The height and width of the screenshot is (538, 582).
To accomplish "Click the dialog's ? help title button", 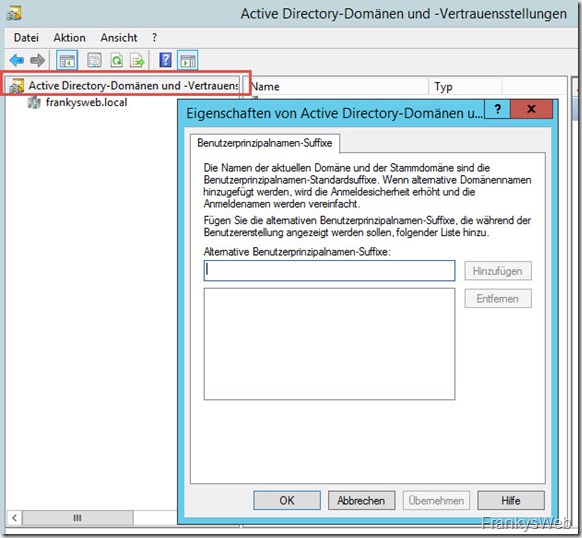I will tap(498, 109).
